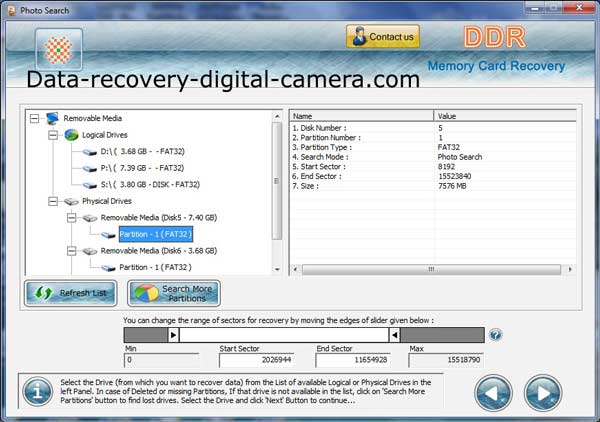Select drive S:\ 3.80 GB DISK FAT32
The width and height of the screenshot is (600, 422).
pyautogui.click(x=150, y=184)
